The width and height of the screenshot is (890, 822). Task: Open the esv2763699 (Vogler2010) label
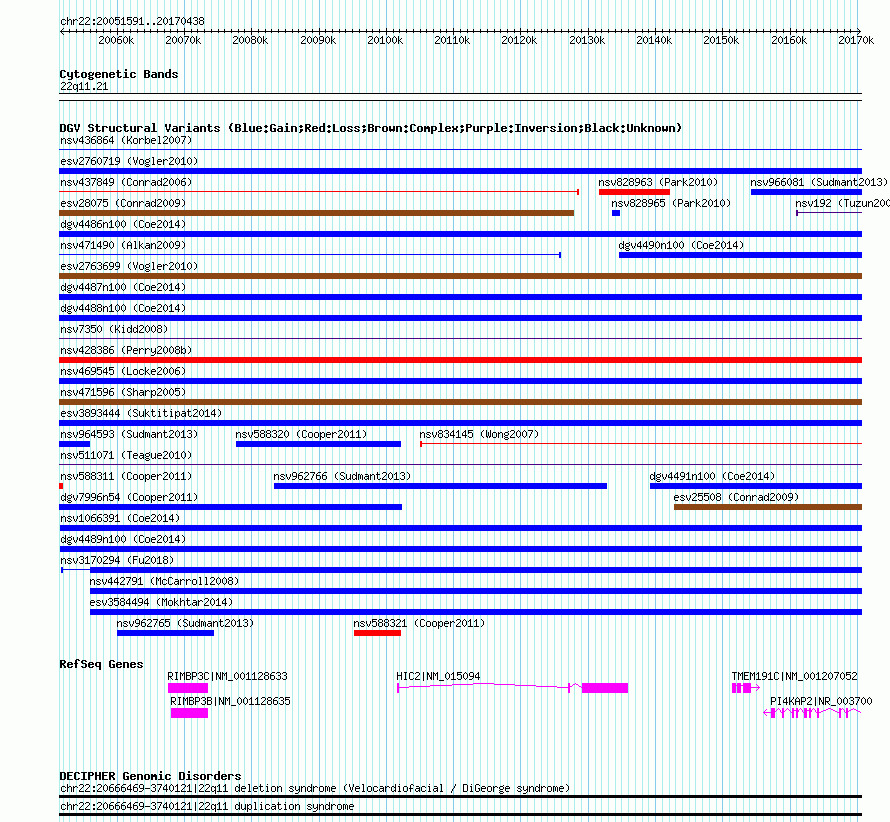click(129, 266)
